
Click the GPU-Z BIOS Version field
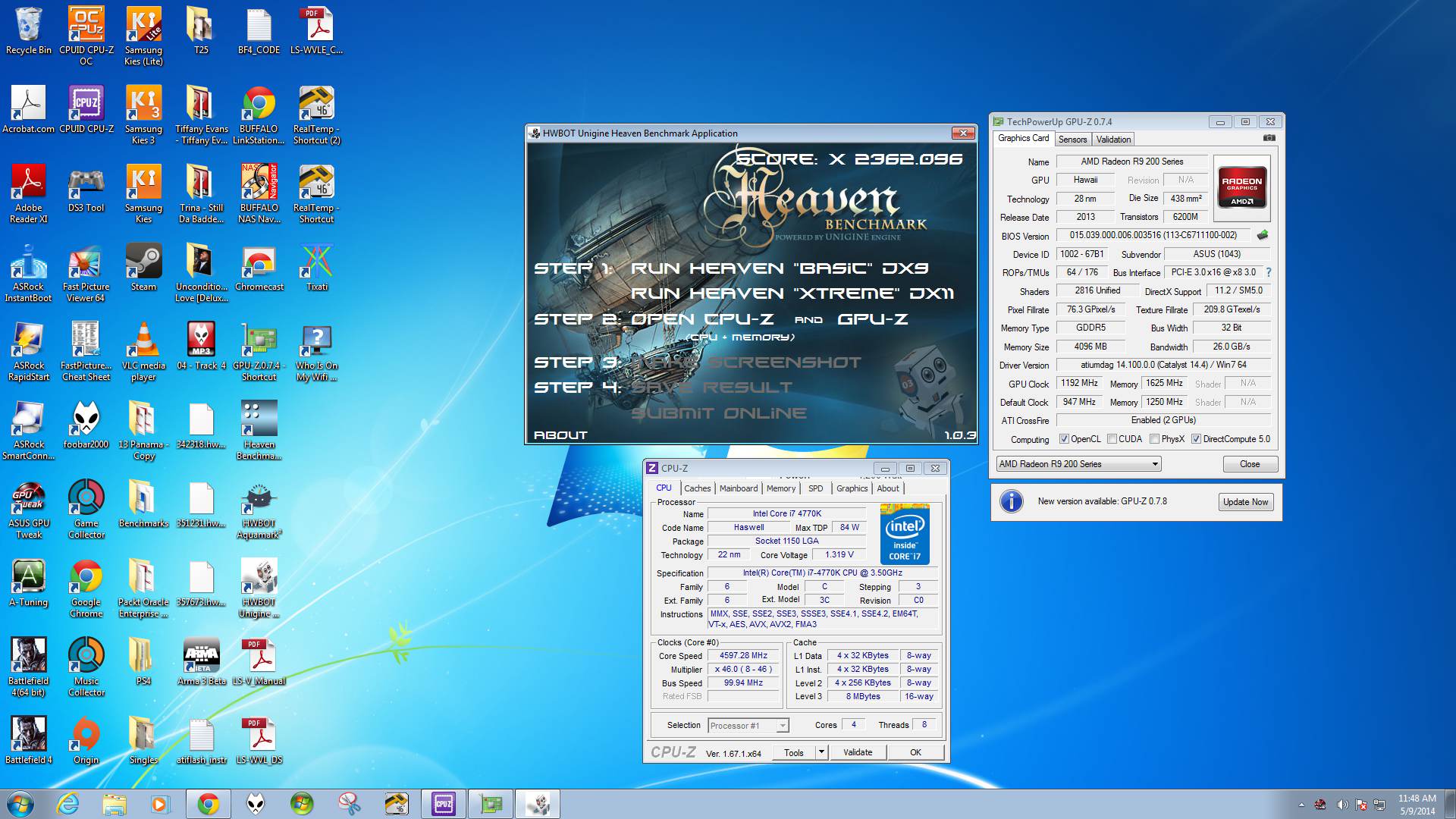[x=1153, y=235]
